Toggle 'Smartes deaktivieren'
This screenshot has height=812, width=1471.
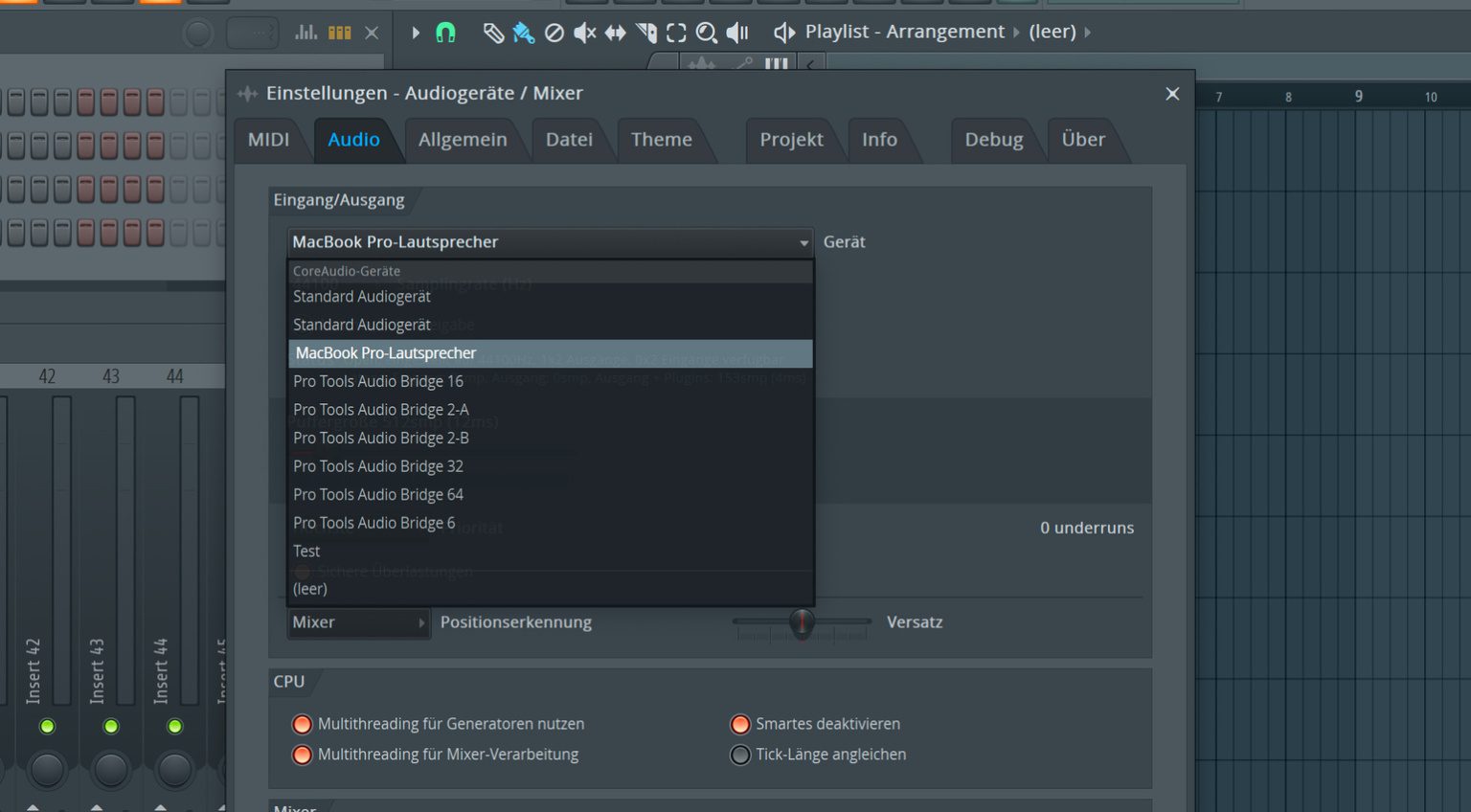(x=740, y=724)
